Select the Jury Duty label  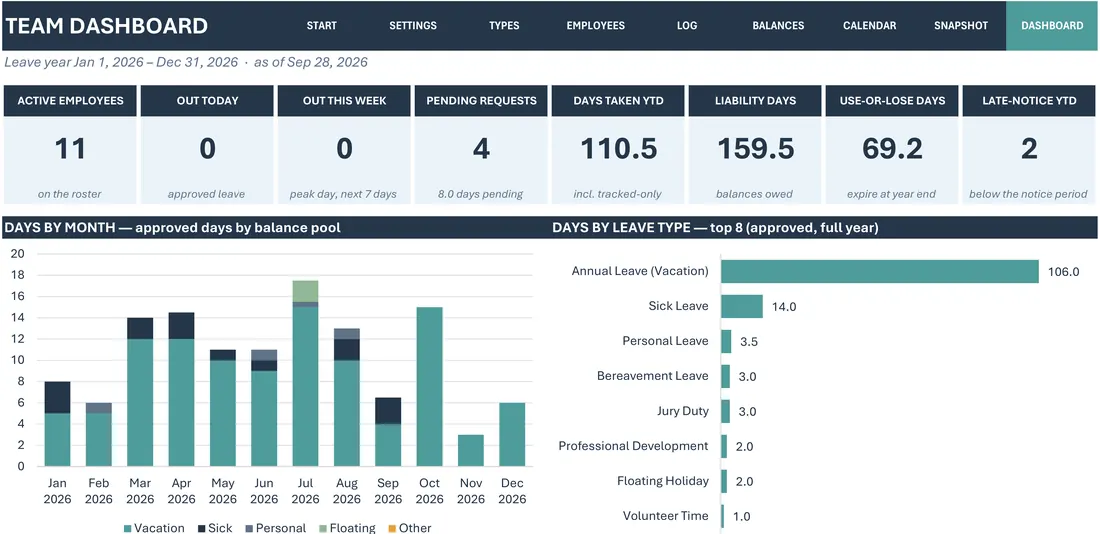[x=683, y=411]
